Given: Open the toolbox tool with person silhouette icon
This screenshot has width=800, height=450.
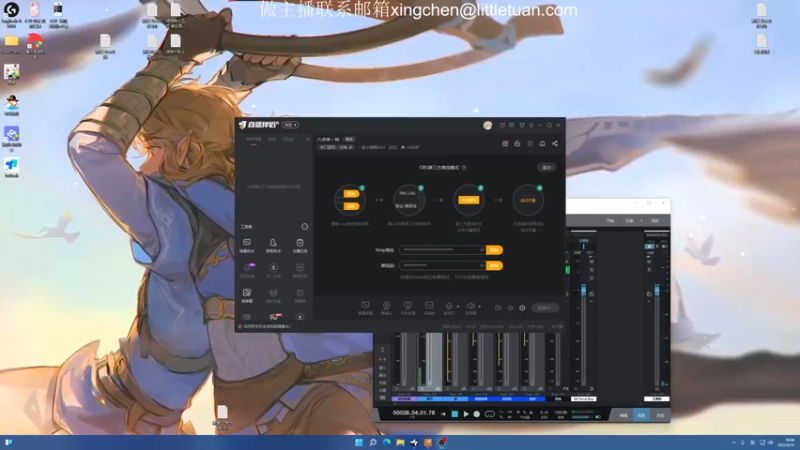Looking at the screenshot, I should point(273,243).
